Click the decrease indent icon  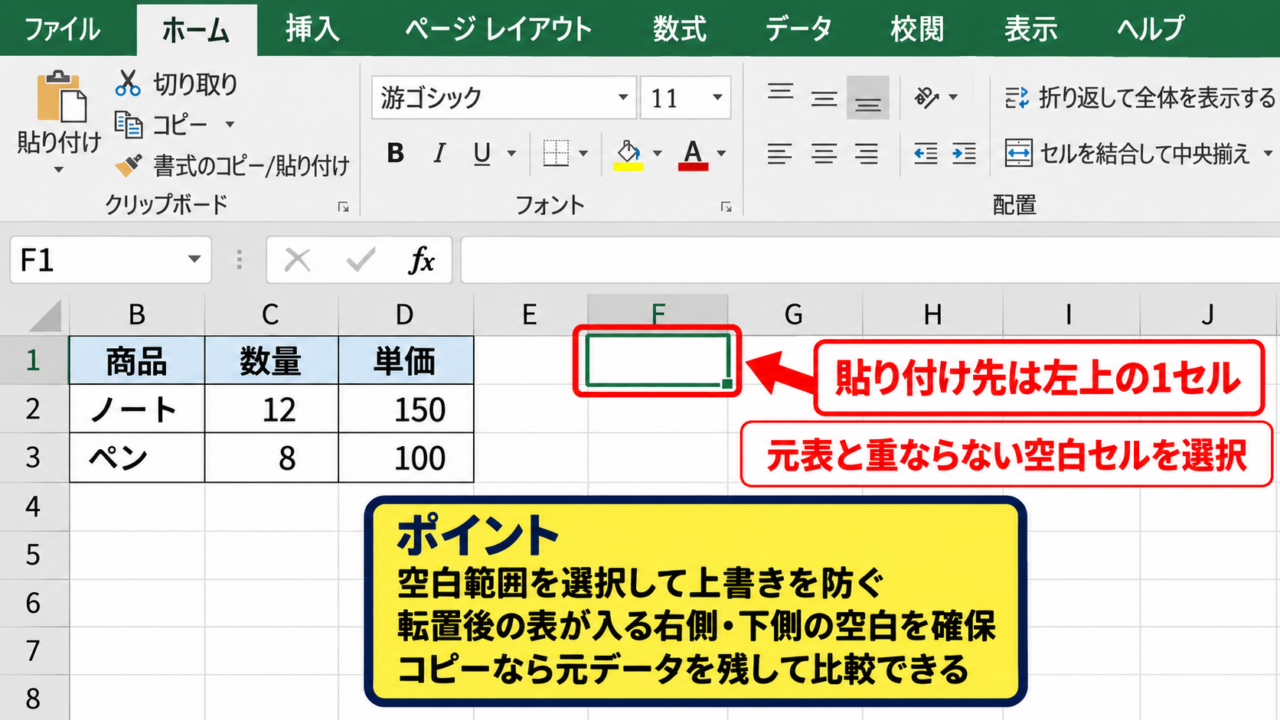click(x=926, y=153)
